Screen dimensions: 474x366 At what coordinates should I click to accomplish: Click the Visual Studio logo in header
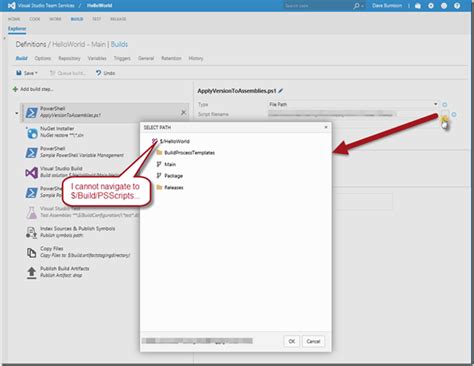(x=12, y=5)
